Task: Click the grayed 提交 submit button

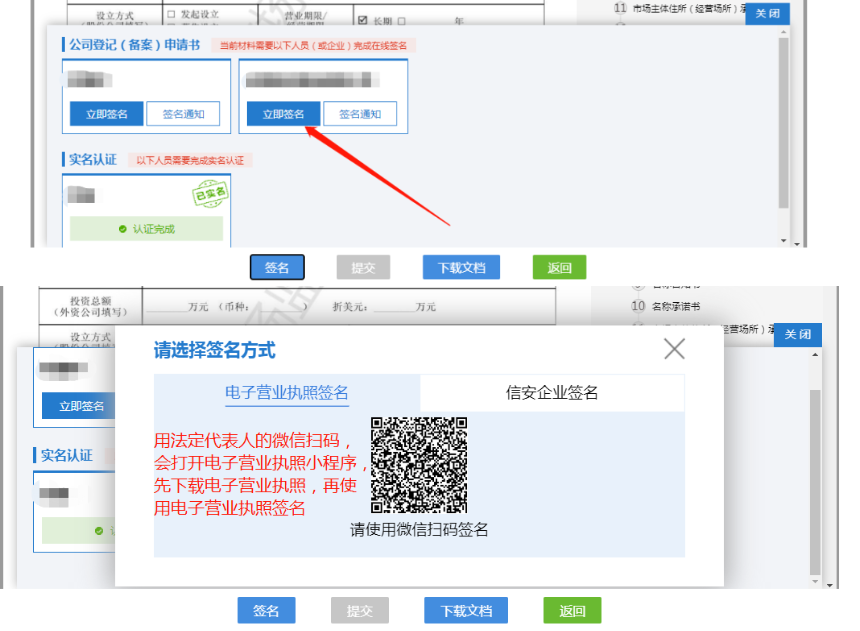Action: [359, 610]
